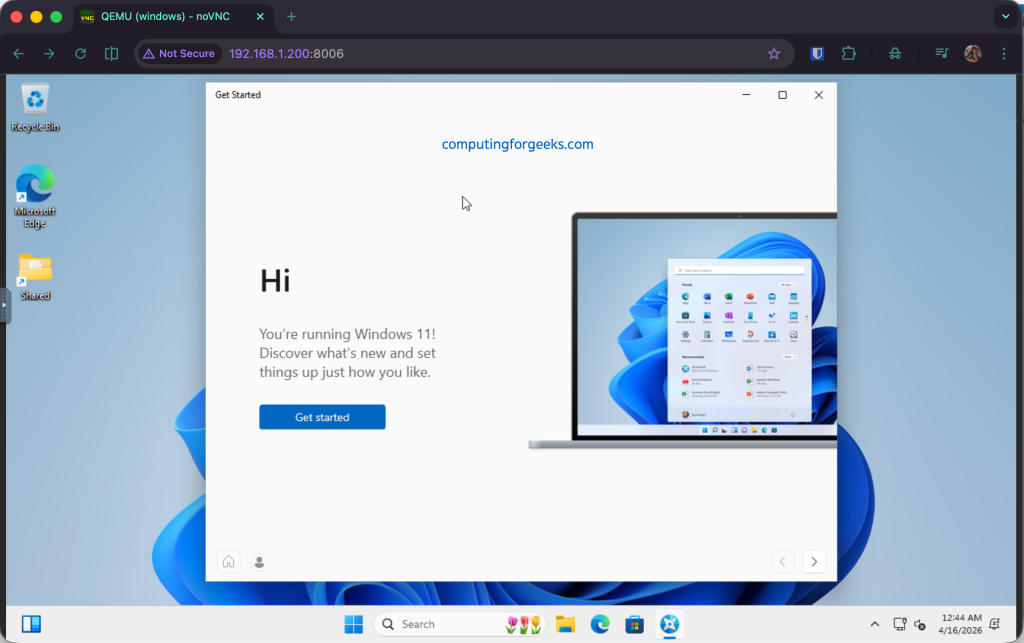Launch Microsoft Store from the taskbar
The height and width of the screenshot is (643, 1024).
(x=633, y=624)
